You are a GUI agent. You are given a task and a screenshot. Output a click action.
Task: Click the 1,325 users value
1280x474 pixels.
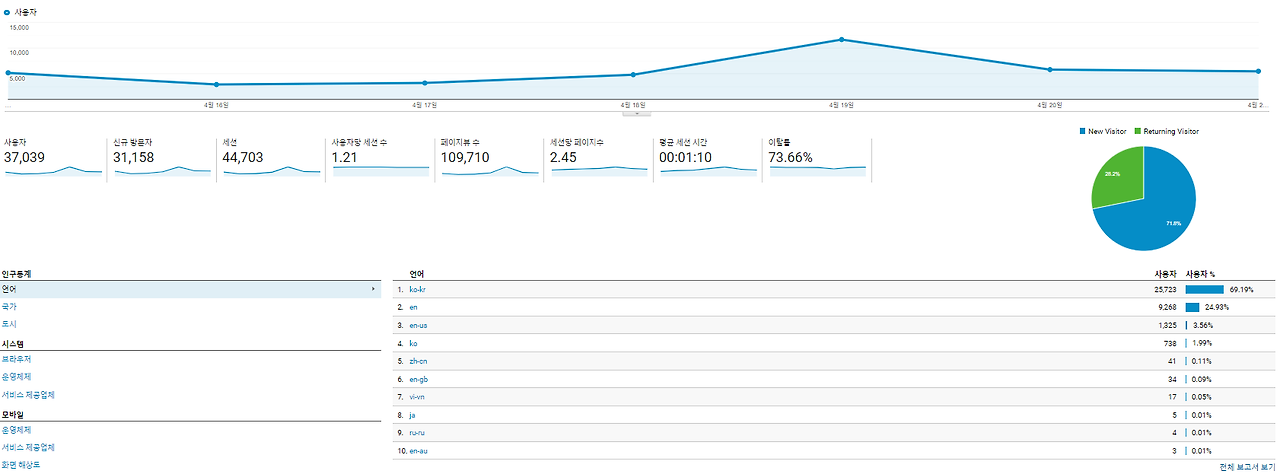tap(1167, 325)
